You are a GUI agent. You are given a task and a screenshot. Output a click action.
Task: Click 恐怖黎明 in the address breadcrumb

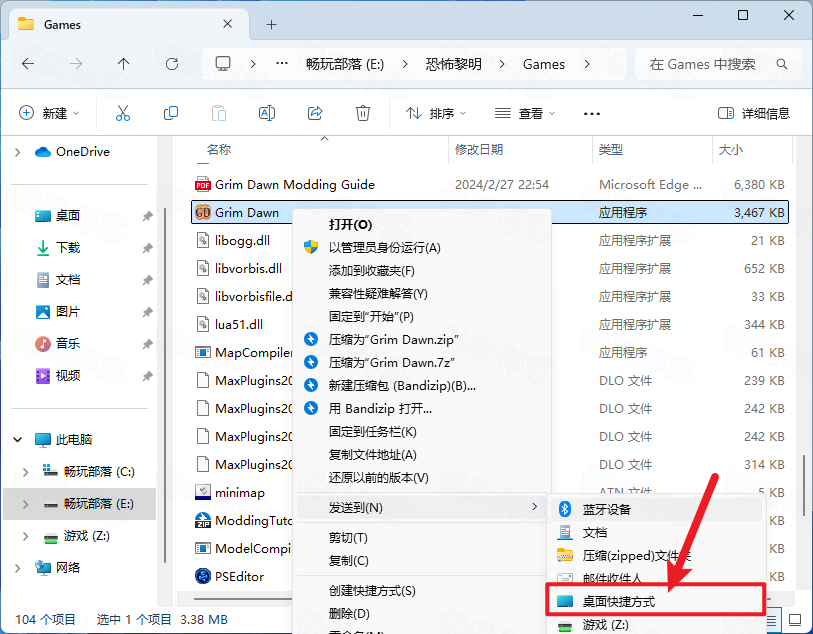[454, 64]
